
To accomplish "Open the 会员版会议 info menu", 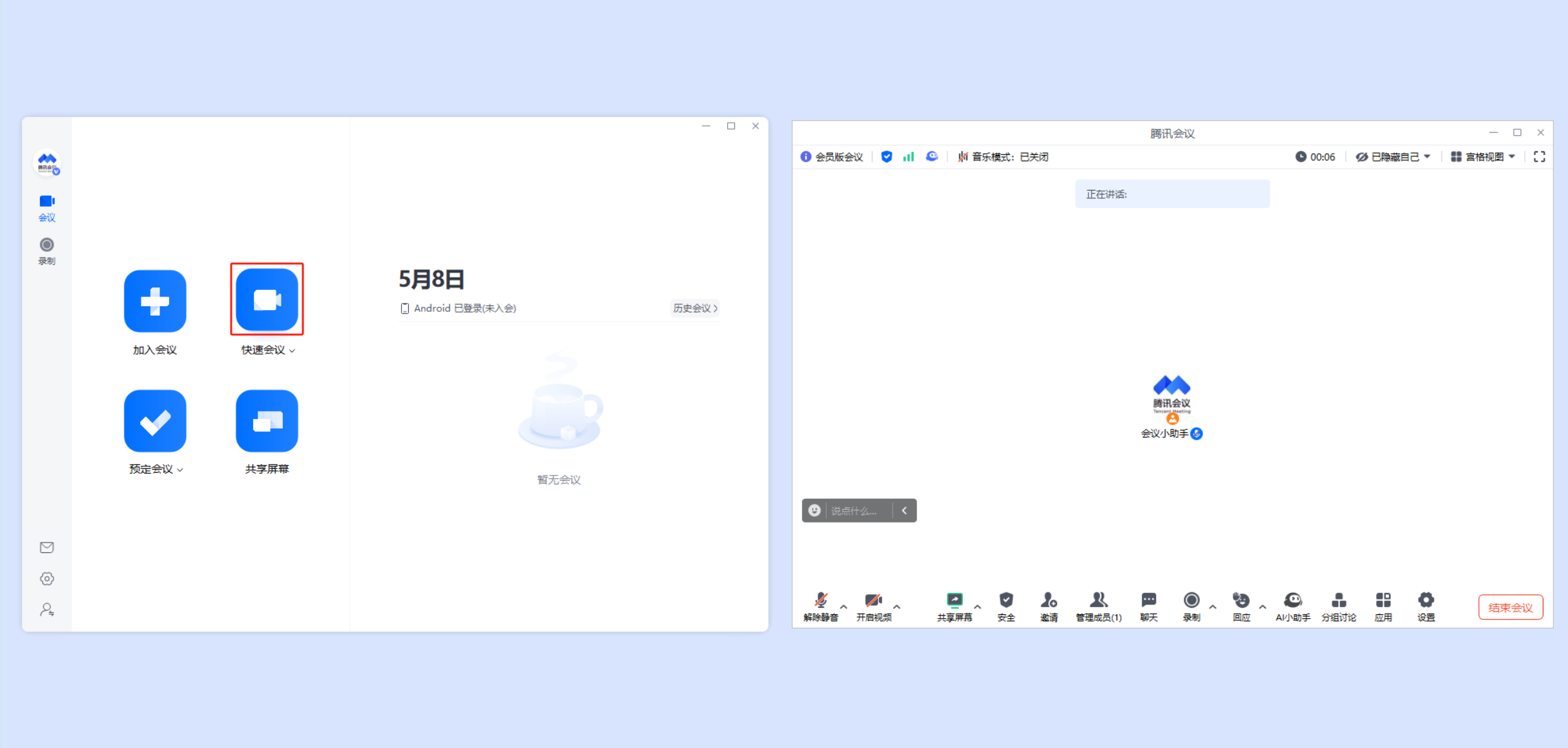I will click(833, 156).
